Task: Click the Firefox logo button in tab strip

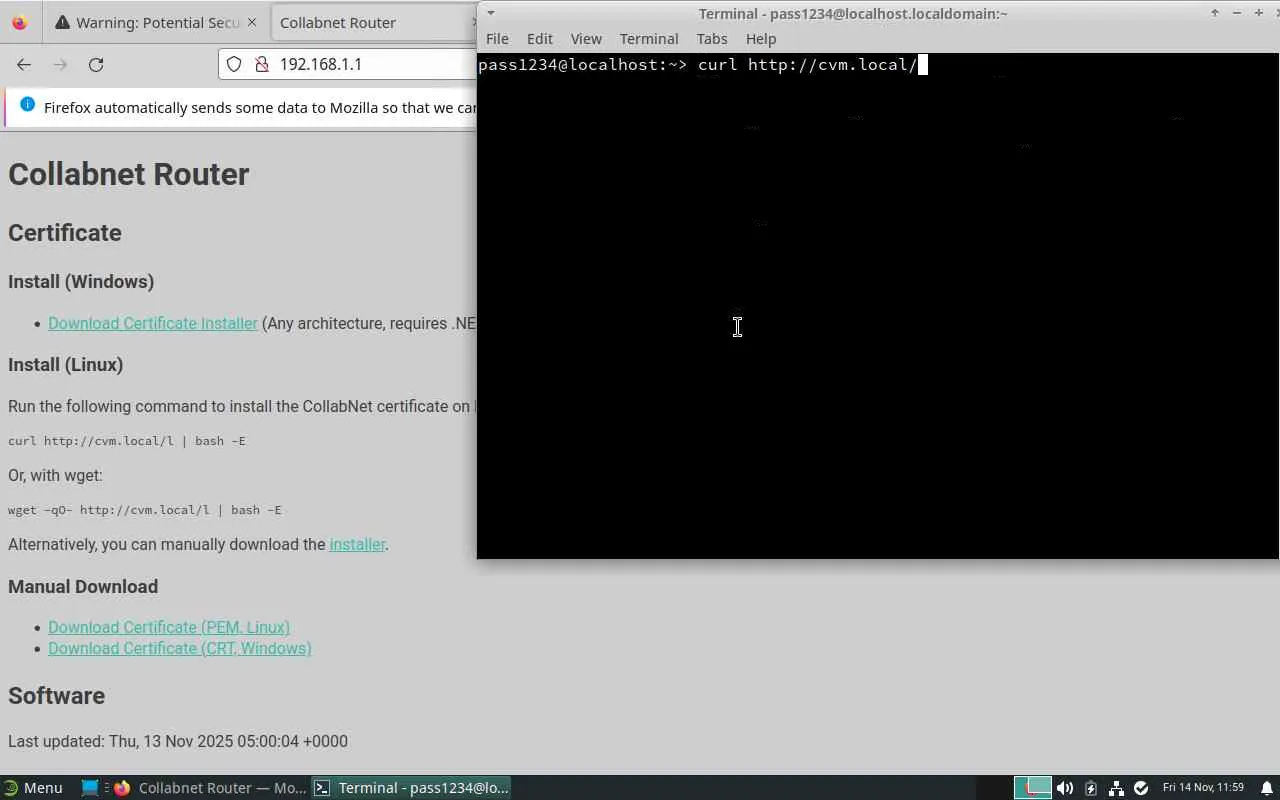Action: [x=19, y=22]
